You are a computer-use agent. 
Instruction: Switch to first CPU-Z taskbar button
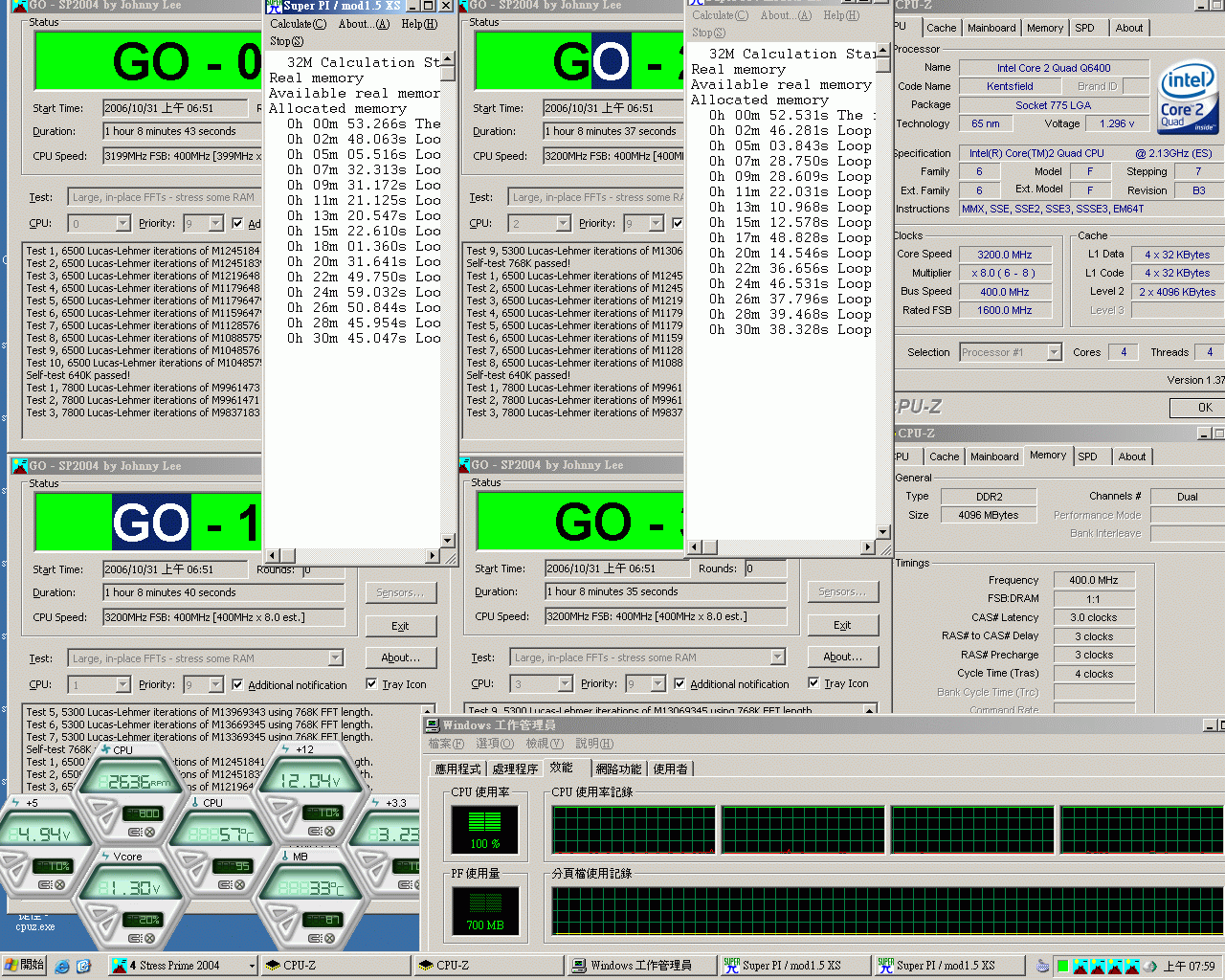click(x=335, y=966)
